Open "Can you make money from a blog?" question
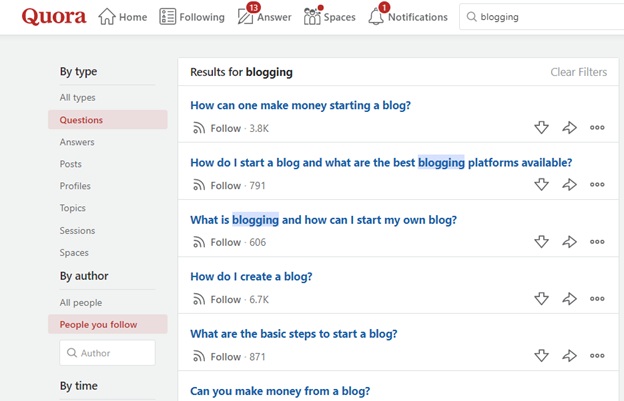This screenshot has width=624, height=401. point(280,391)
